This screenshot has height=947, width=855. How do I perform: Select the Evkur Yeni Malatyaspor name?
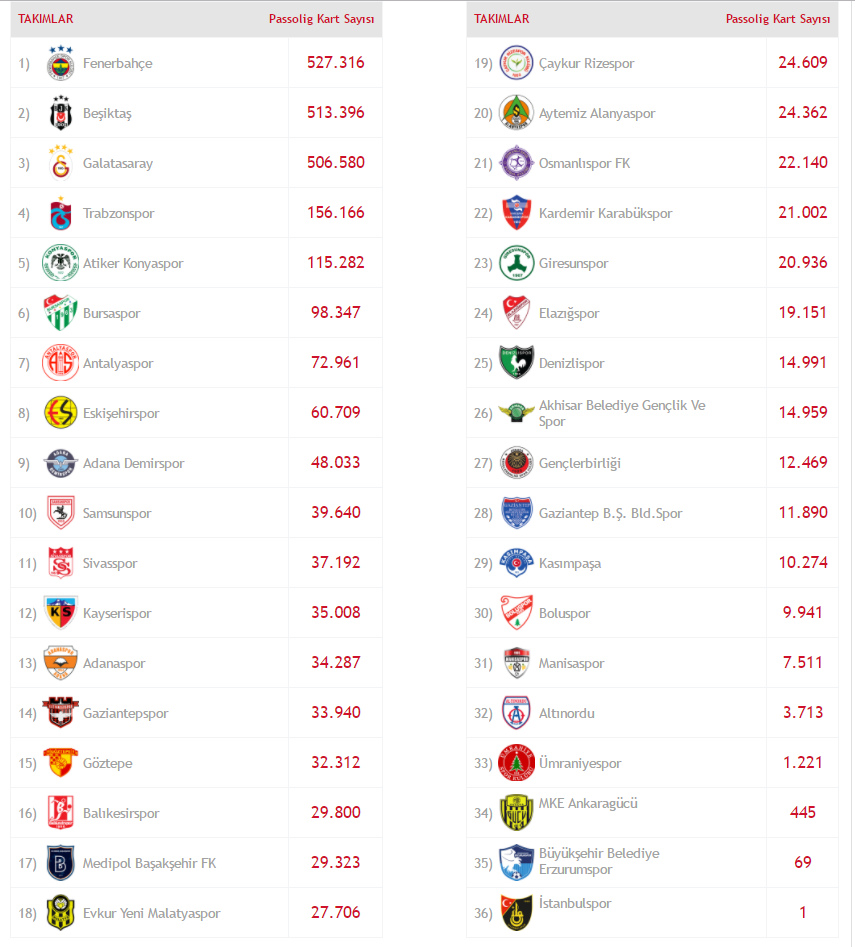(152, 913)
